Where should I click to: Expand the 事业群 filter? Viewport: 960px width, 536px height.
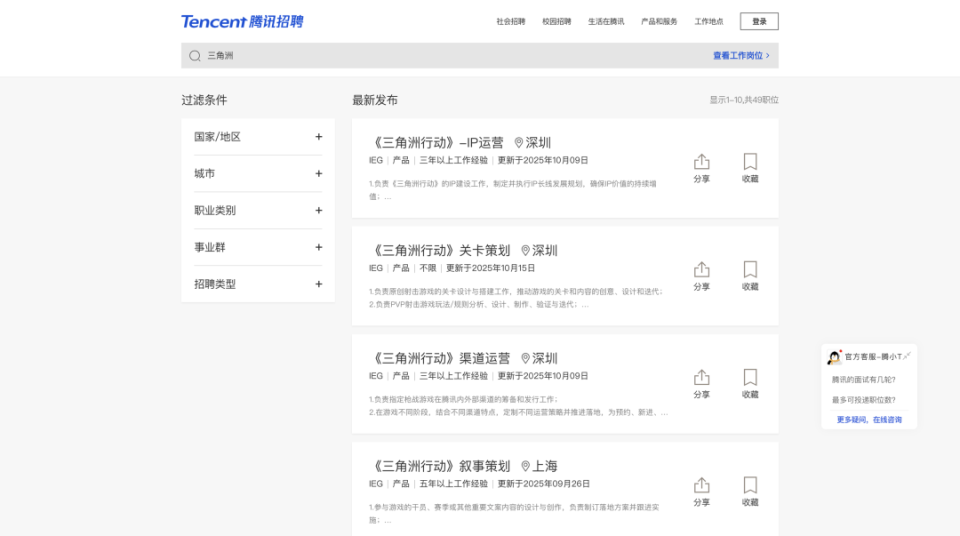point(318,247)
